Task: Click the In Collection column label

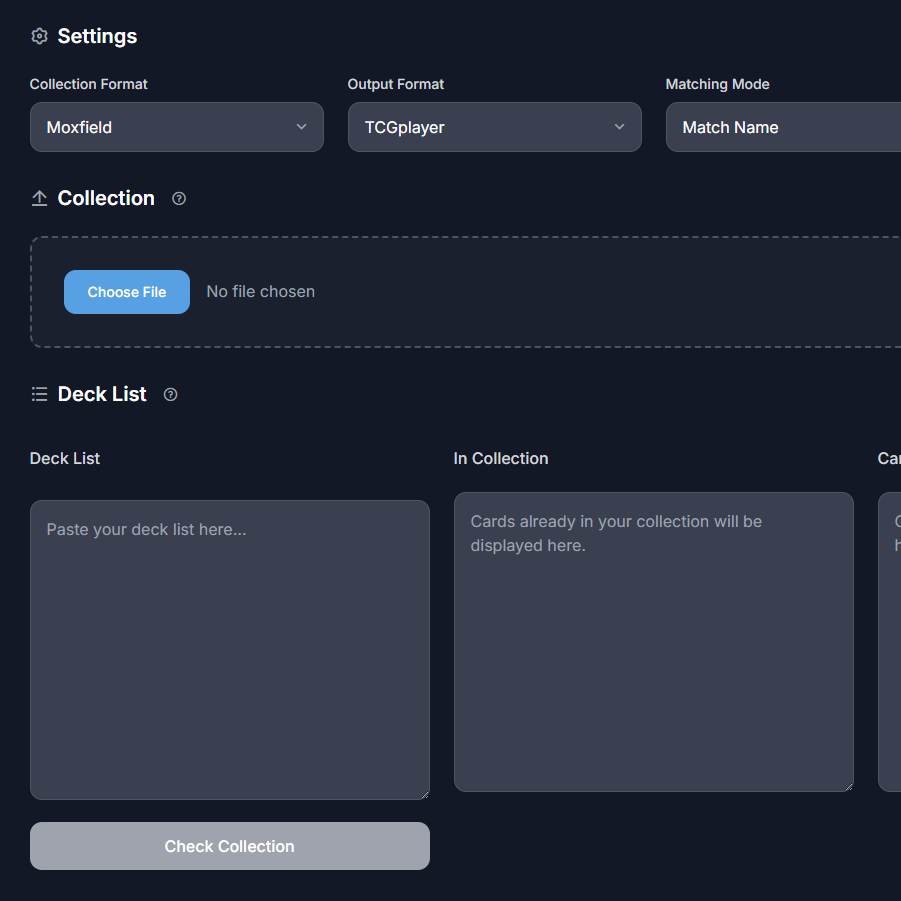Action: (x=501, y=458)
